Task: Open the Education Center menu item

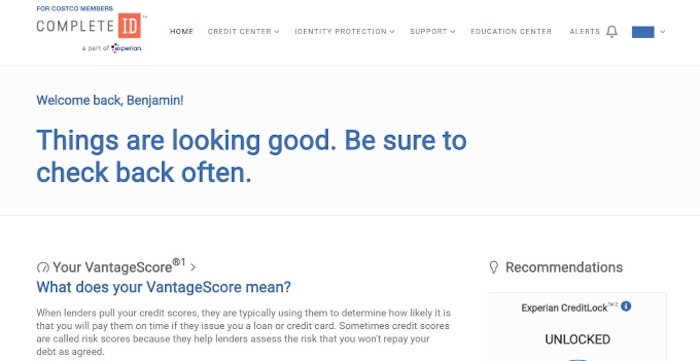Action: click(x=511, y=32)
